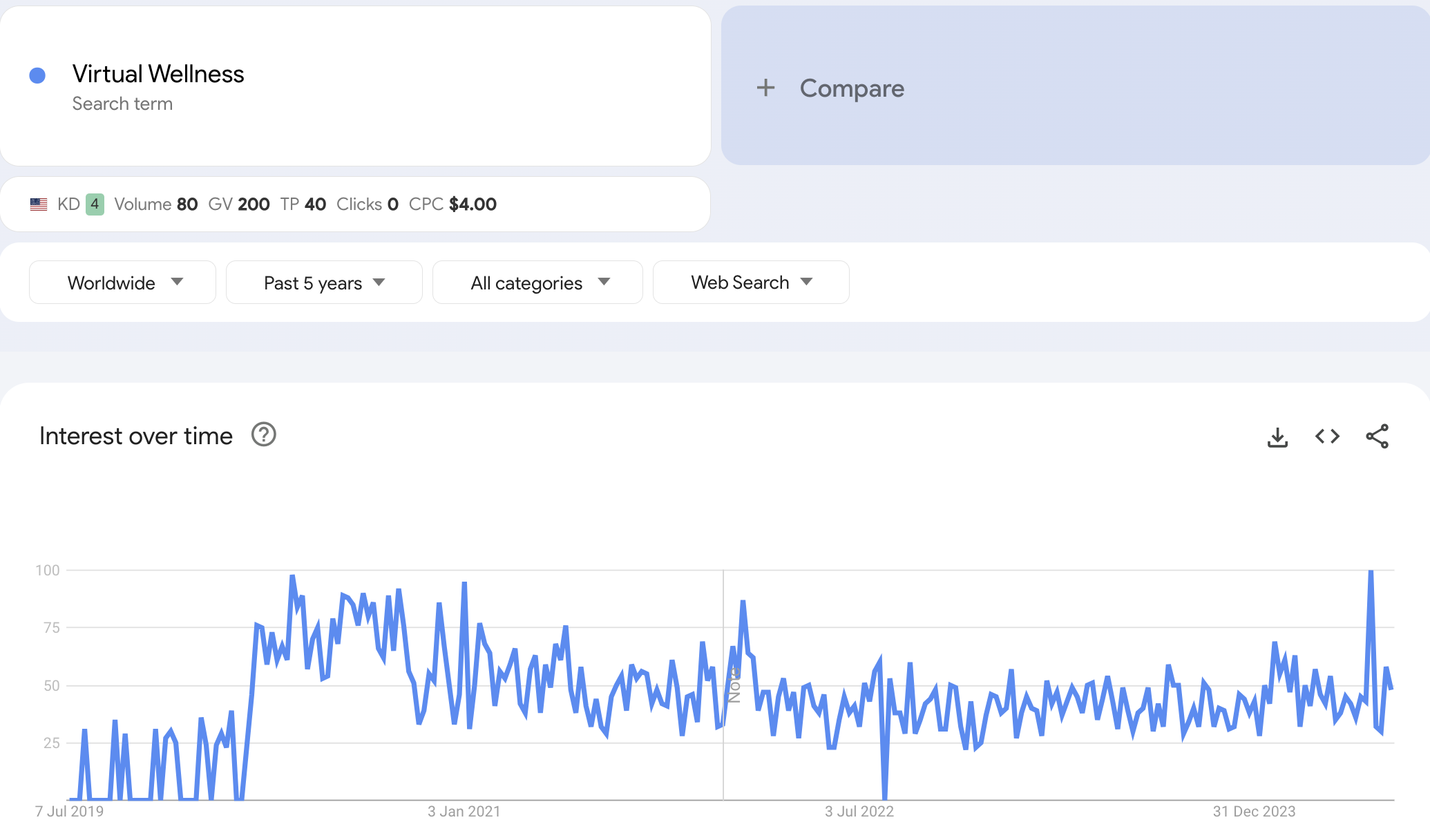Click the US flag icon
This screenshot has height=840, width=1430.
[39, 204]
